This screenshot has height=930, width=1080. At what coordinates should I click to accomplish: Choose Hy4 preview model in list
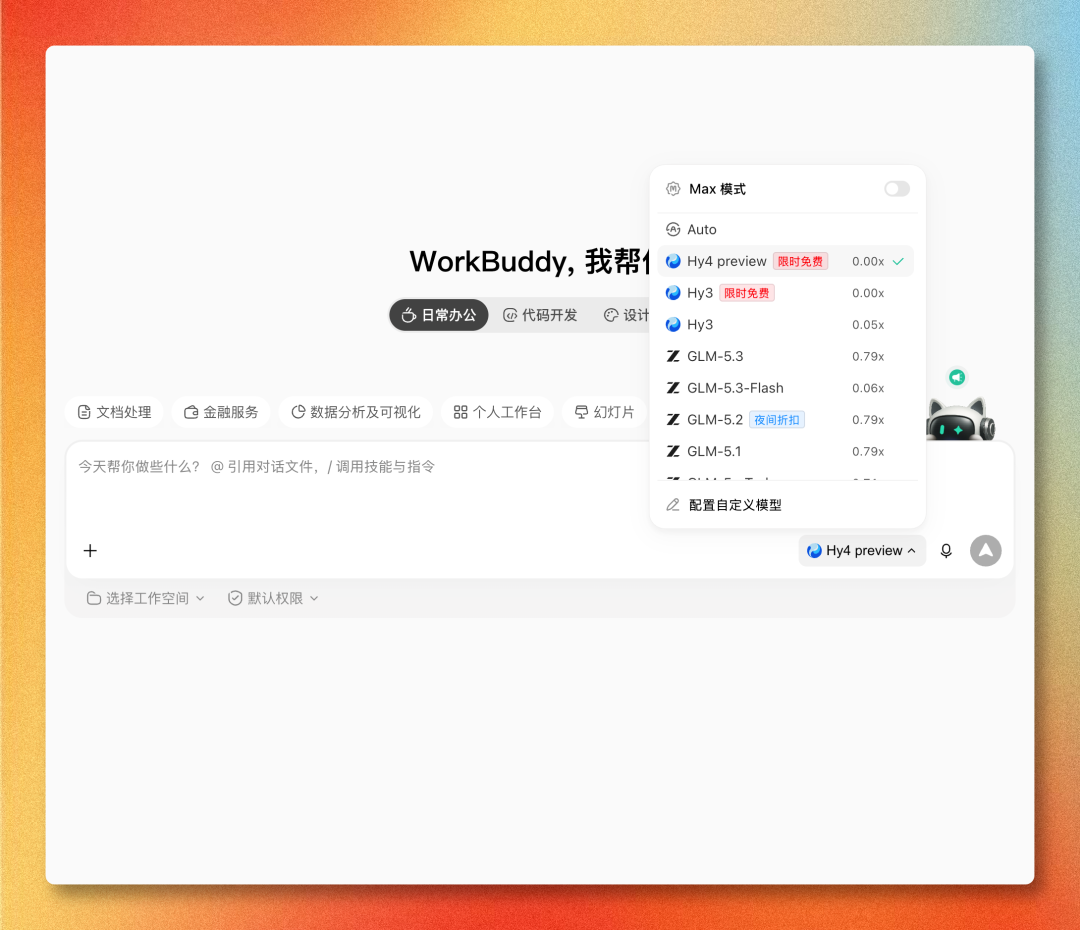coord(786,261)
